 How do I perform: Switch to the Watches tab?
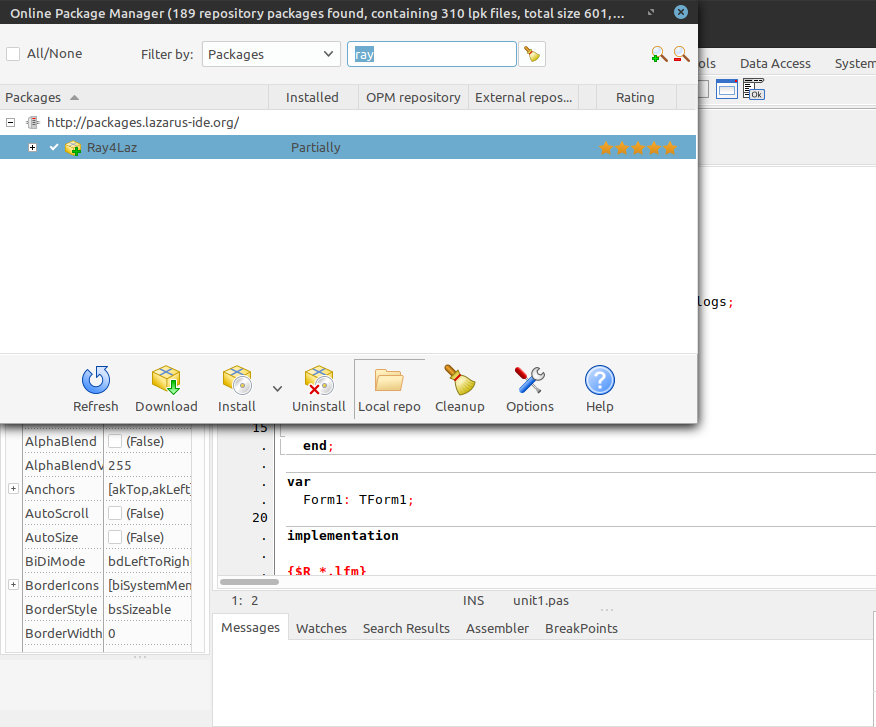coord(321,629)
